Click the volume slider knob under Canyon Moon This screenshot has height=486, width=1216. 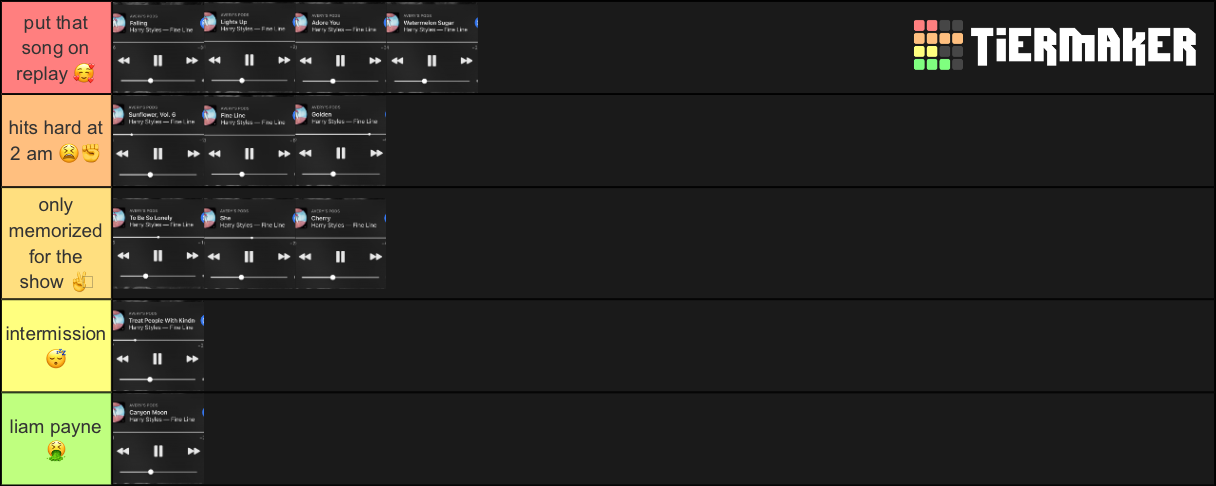coord(150,471)
